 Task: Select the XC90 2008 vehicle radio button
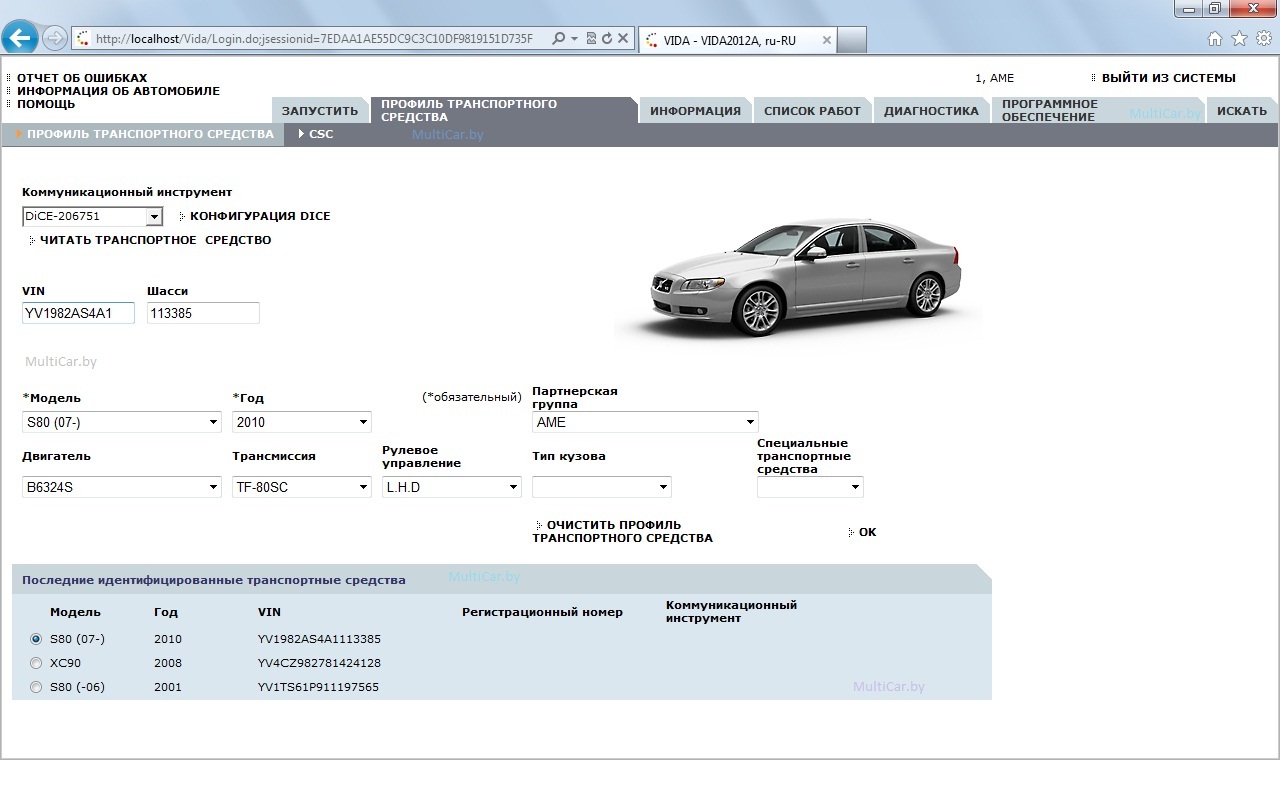click(36, 662)
